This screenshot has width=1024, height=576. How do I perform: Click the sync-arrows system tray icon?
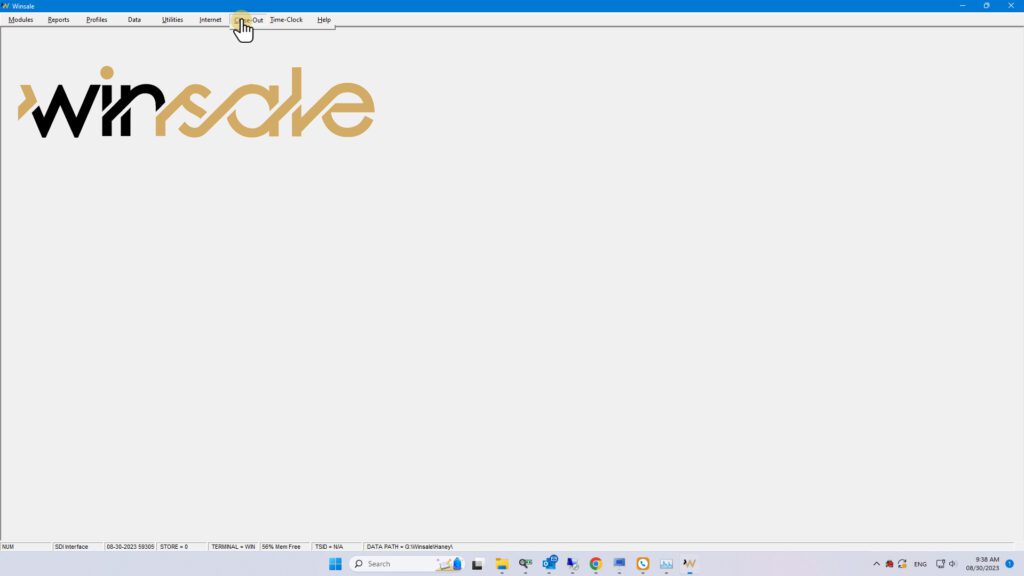[x=903, y=564]
